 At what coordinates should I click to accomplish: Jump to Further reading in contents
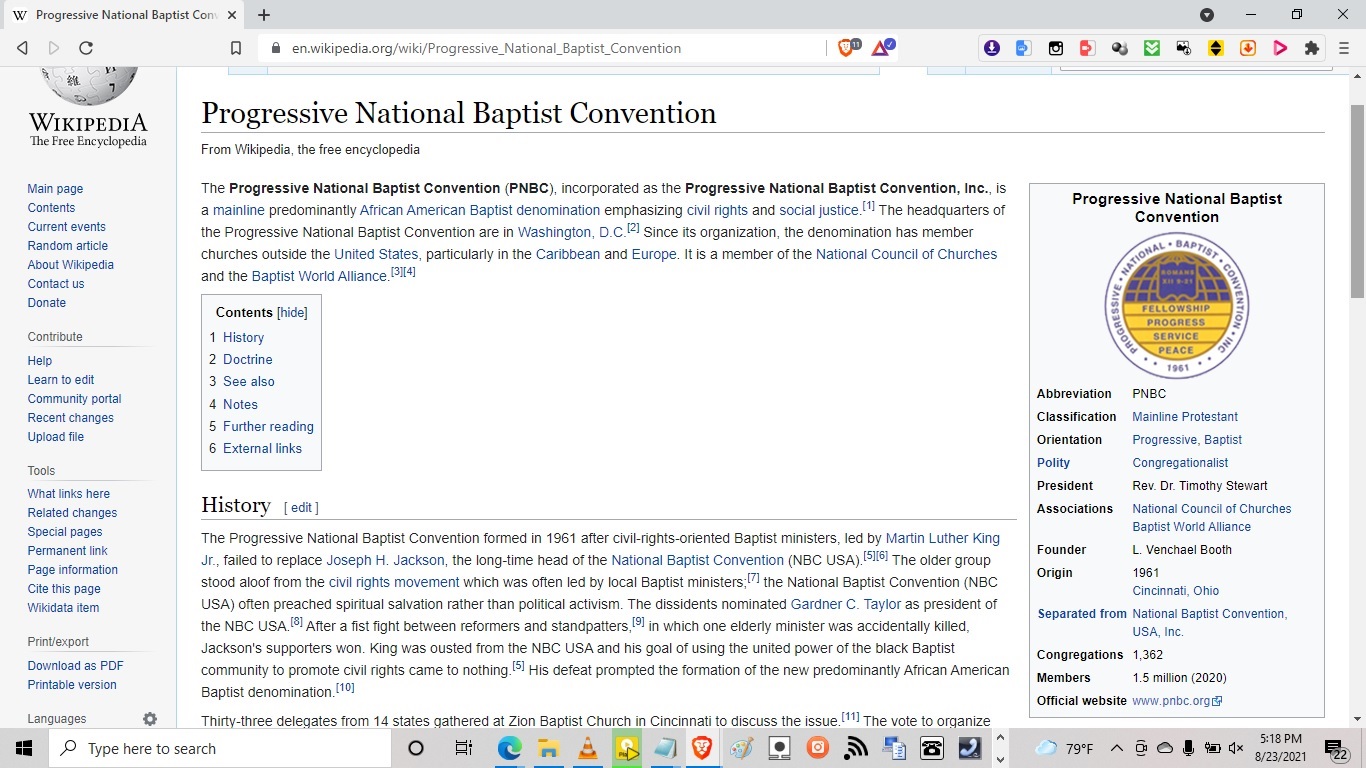268,426
